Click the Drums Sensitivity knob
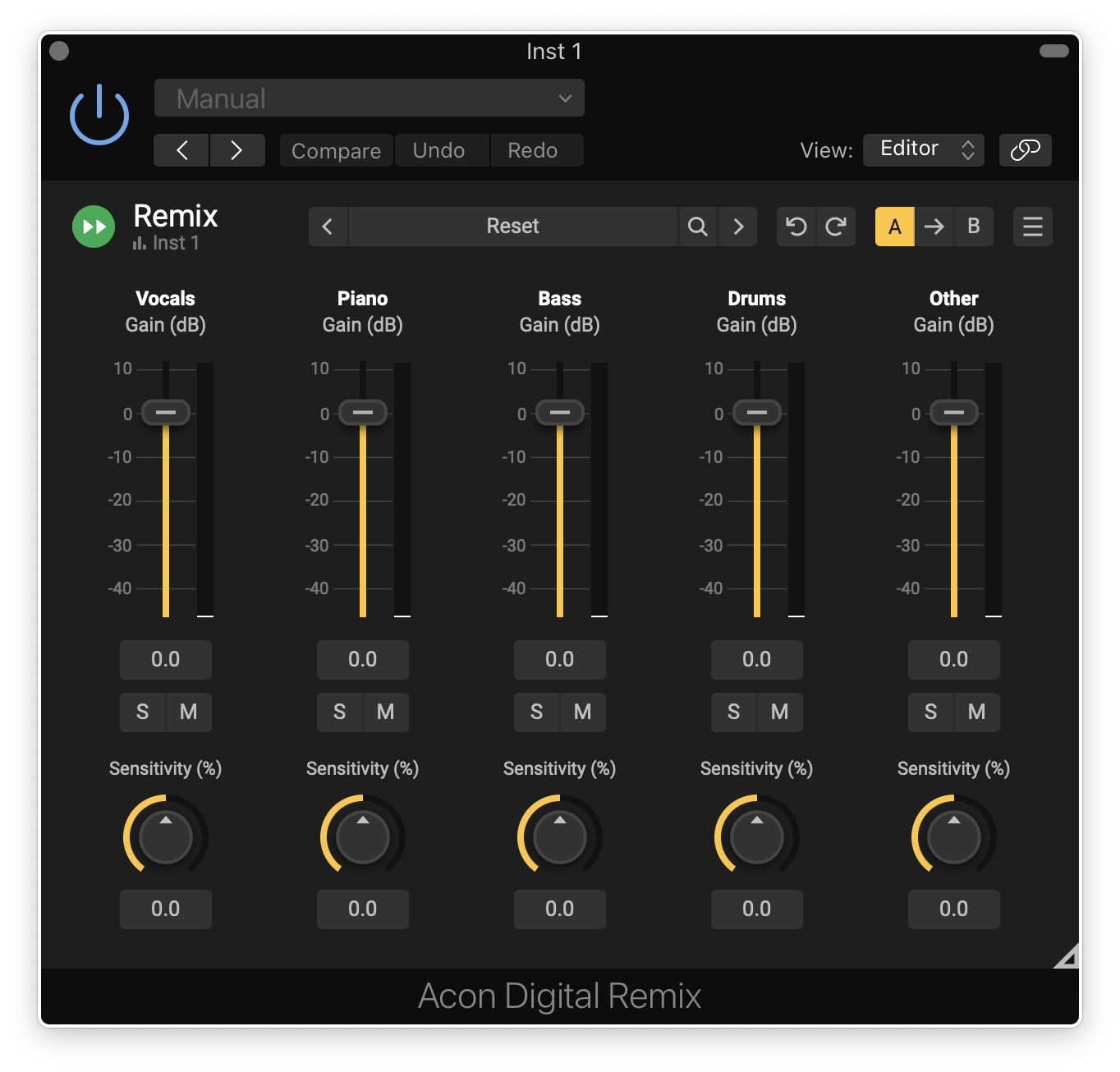The width and height of the screenshot is (1120, 1072). [757, 836]
